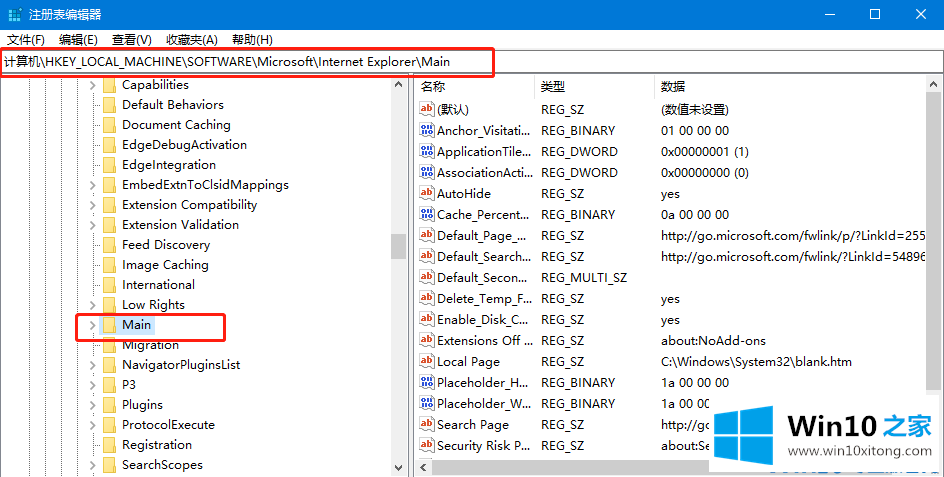944x477 pixels.
Task: Click the ApplicationTile... DWORD value icon
Action: coord(427,151)
